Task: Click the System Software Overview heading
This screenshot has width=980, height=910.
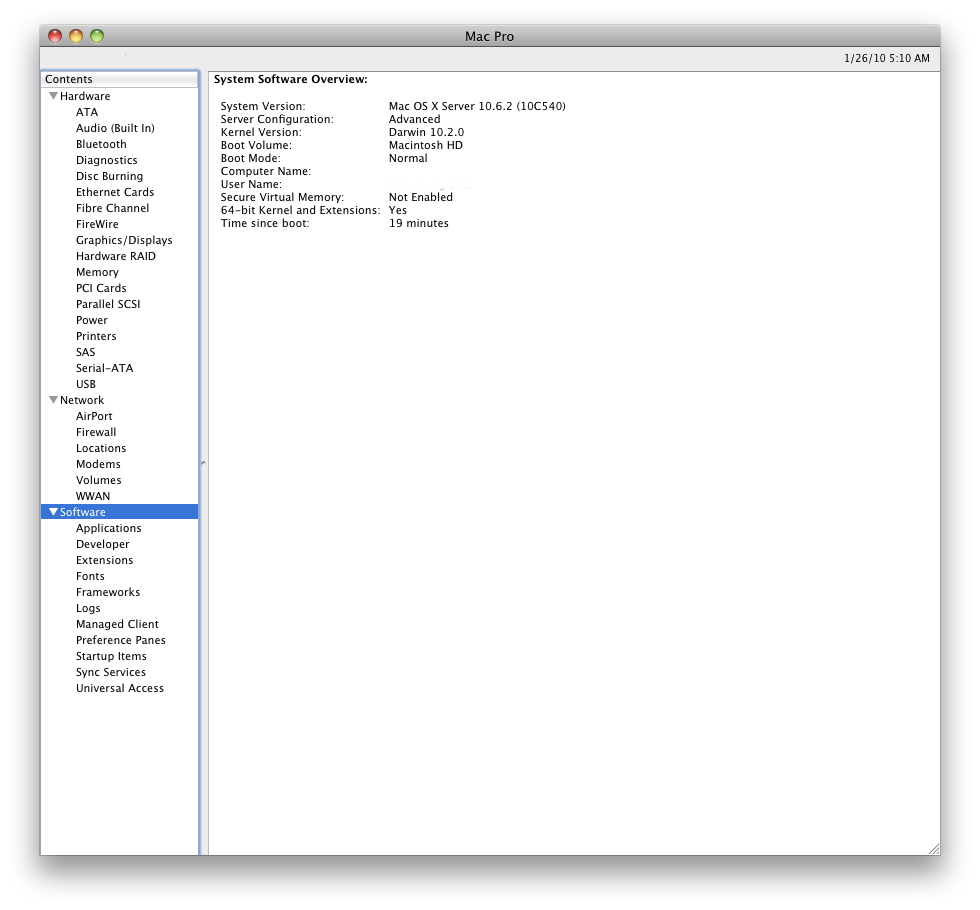Action: [291, 79]
